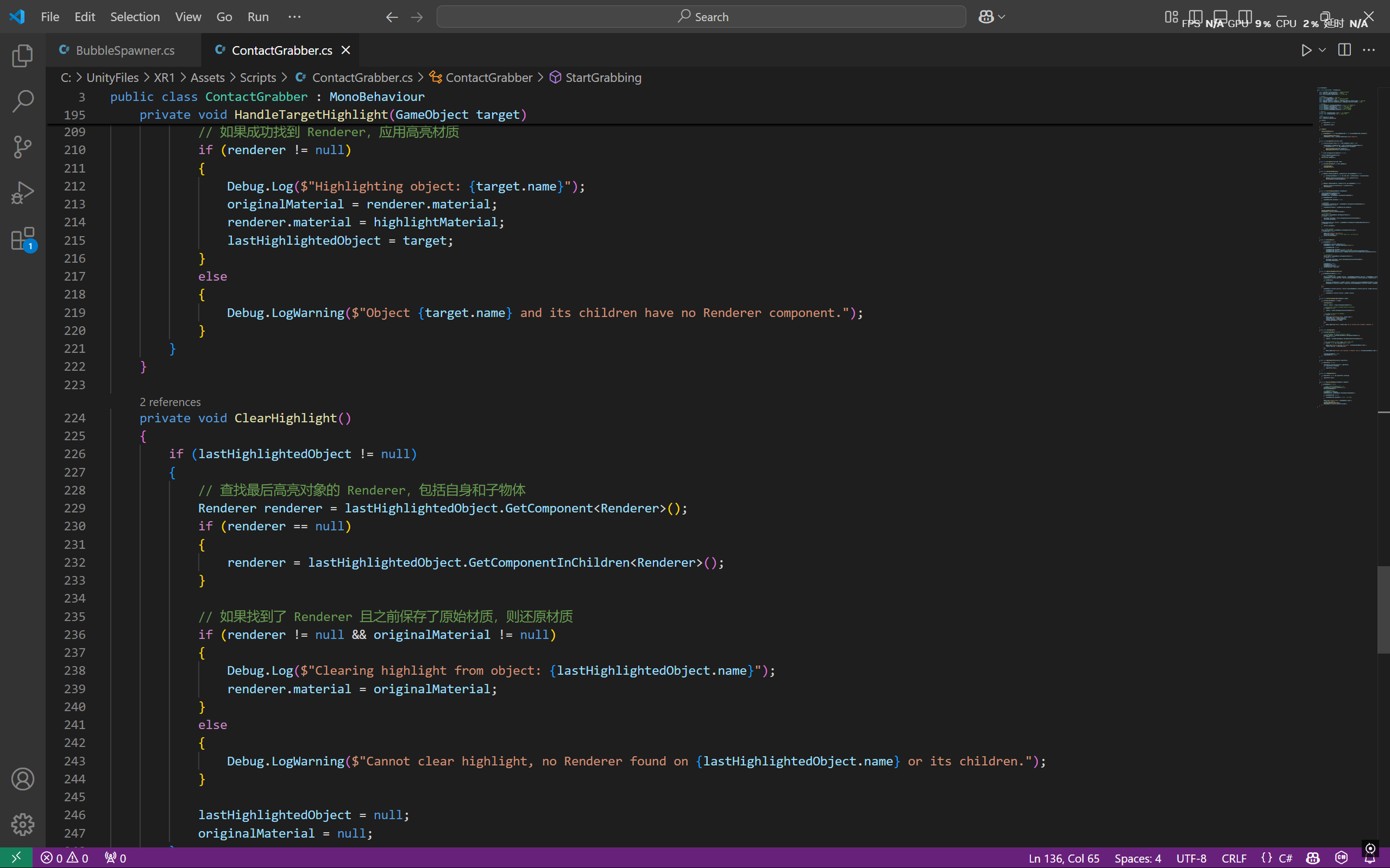Expand the run options dropdown arrow
The width and height of the screenshot is (1390, 868).
point(1322,50)
